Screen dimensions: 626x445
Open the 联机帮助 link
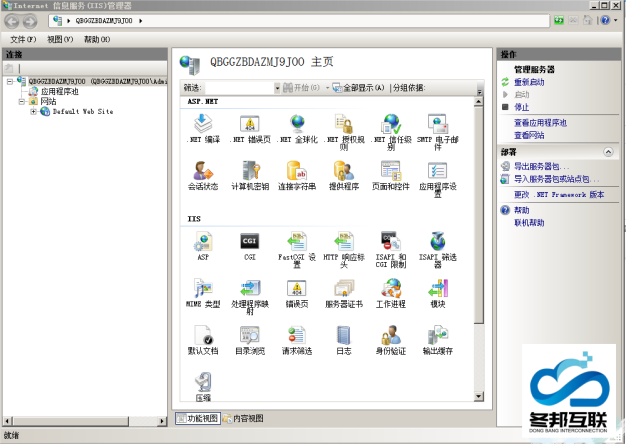[529, 223]
